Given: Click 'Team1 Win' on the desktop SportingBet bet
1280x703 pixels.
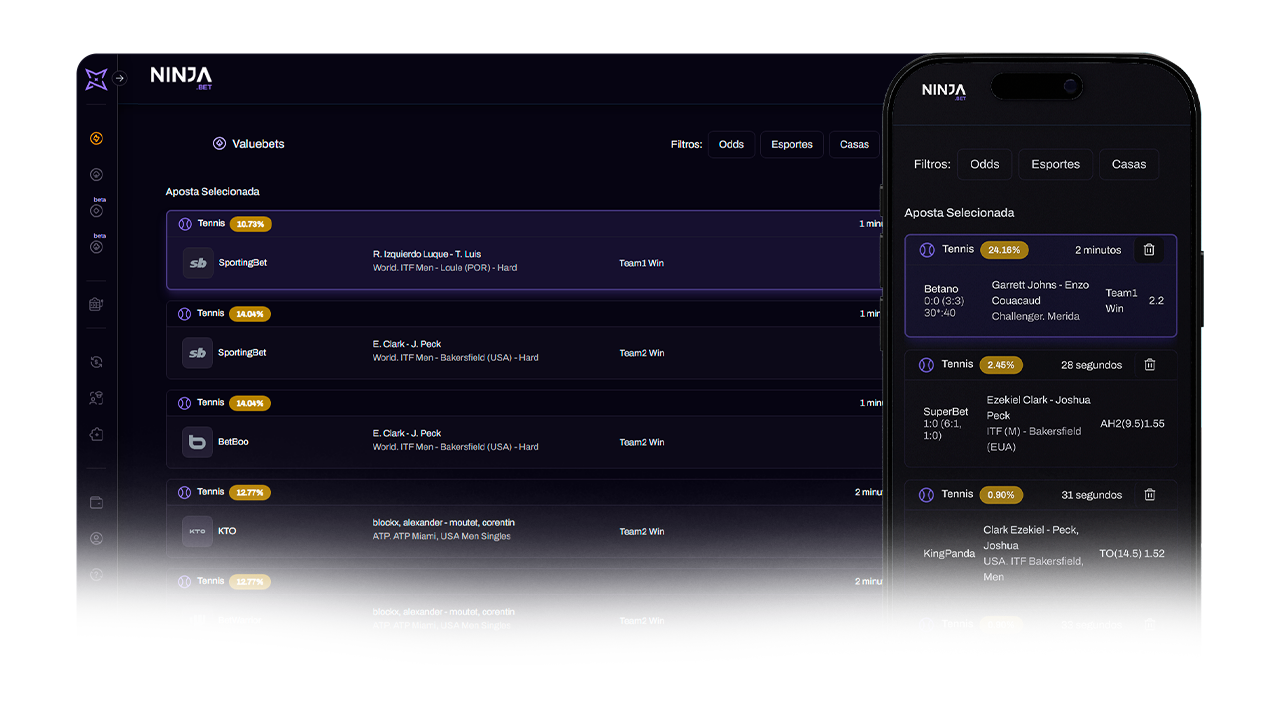Looking at the screenshot, I should pos(641,263).
